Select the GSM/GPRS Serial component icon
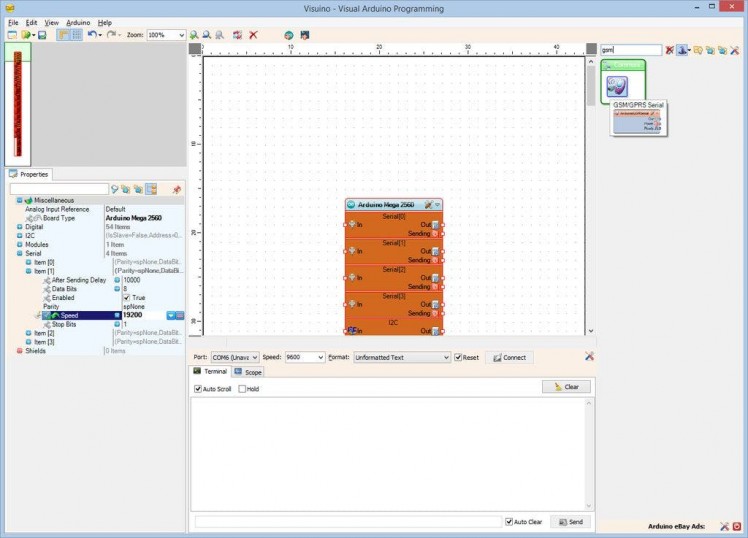 623,82
